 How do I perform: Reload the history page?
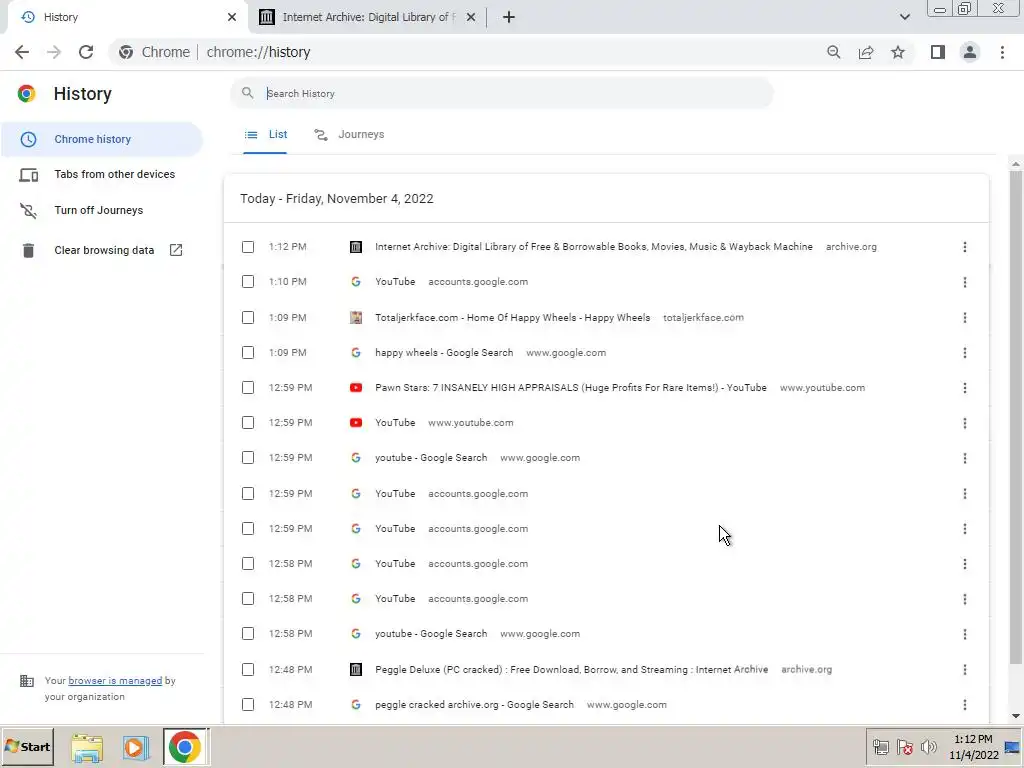[x=86, y=52]
